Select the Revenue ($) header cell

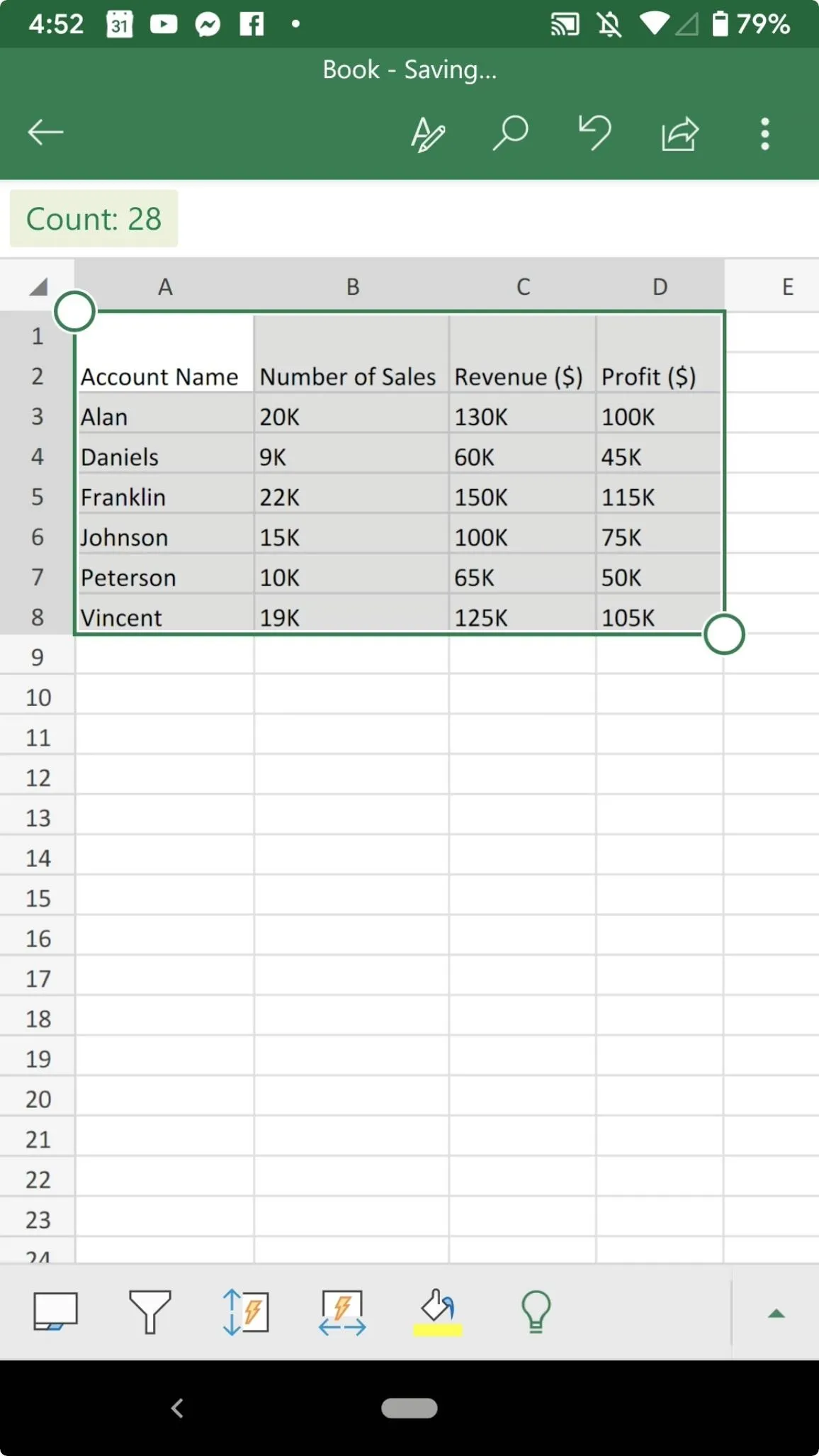click(x=522, y=376)
